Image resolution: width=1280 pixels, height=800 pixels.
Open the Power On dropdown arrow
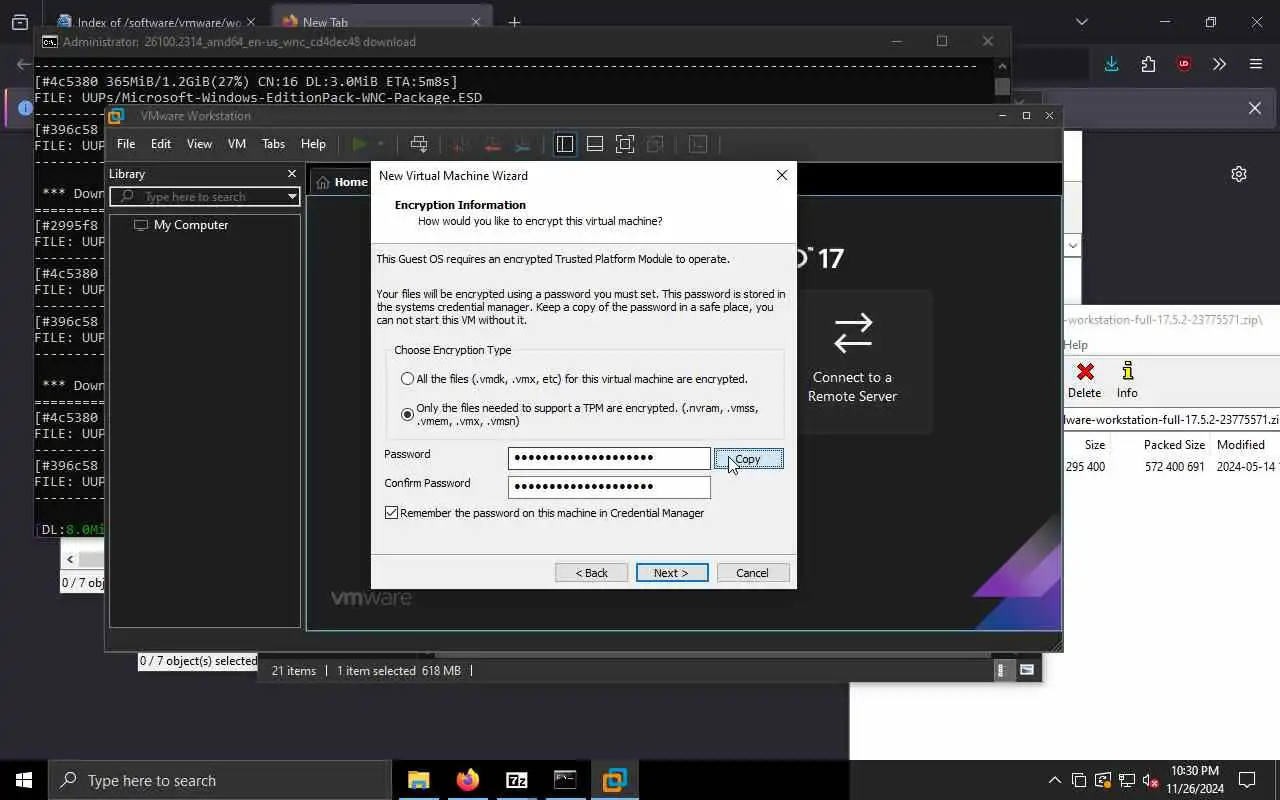pyautogui.click(x=380, y=144)
